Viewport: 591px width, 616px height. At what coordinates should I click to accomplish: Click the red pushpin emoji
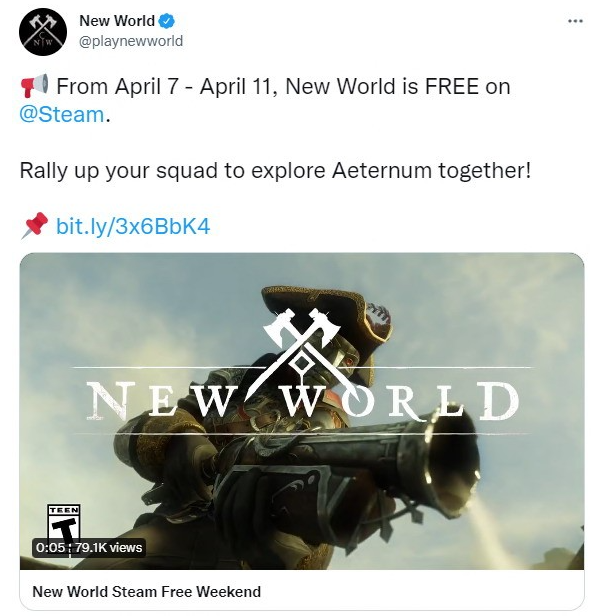(x=35, y=226)
